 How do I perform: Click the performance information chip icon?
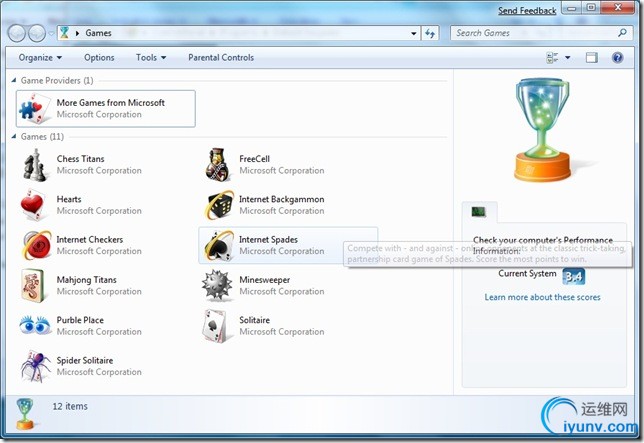pyautogui.click(x=478, y=212)
